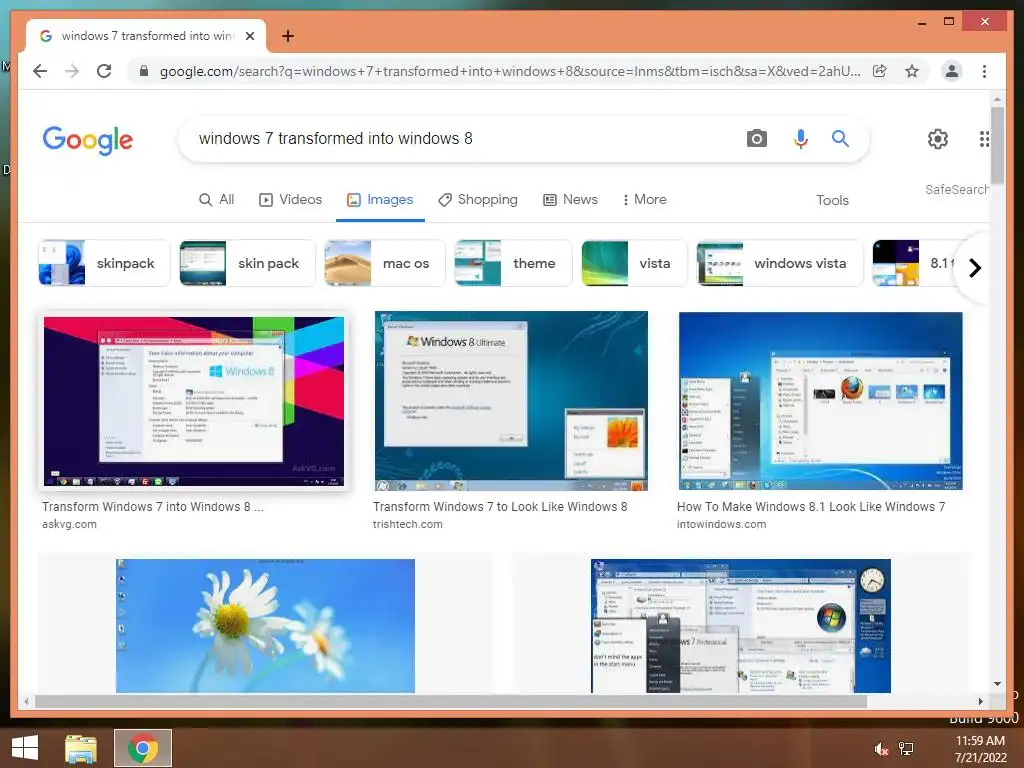Open File Explorer from the taskbar

81,748
